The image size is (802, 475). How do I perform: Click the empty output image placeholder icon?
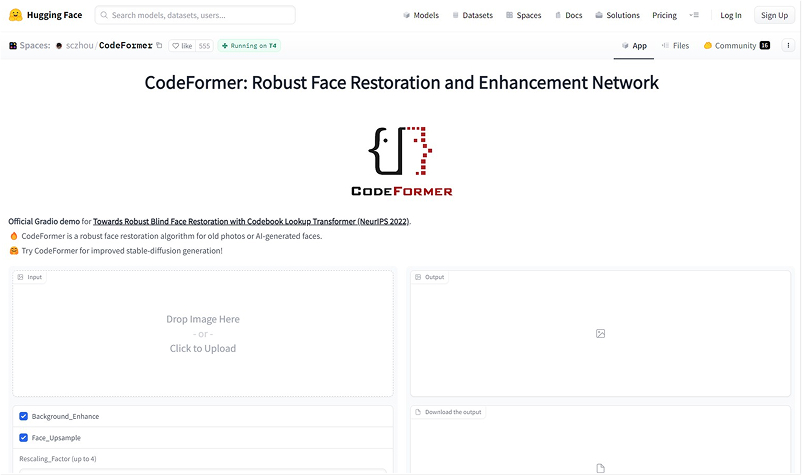coord(600,334)
